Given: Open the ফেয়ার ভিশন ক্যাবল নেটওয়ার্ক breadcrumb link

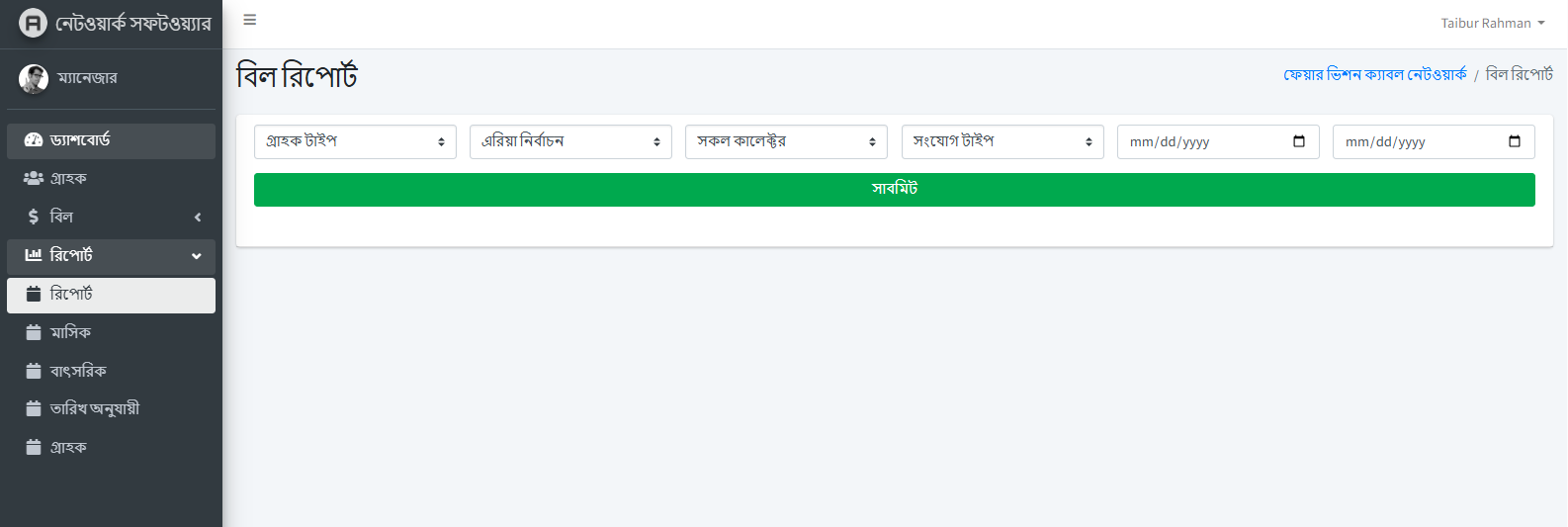Looking at the screenshot, I should [x=1375, y=75].
